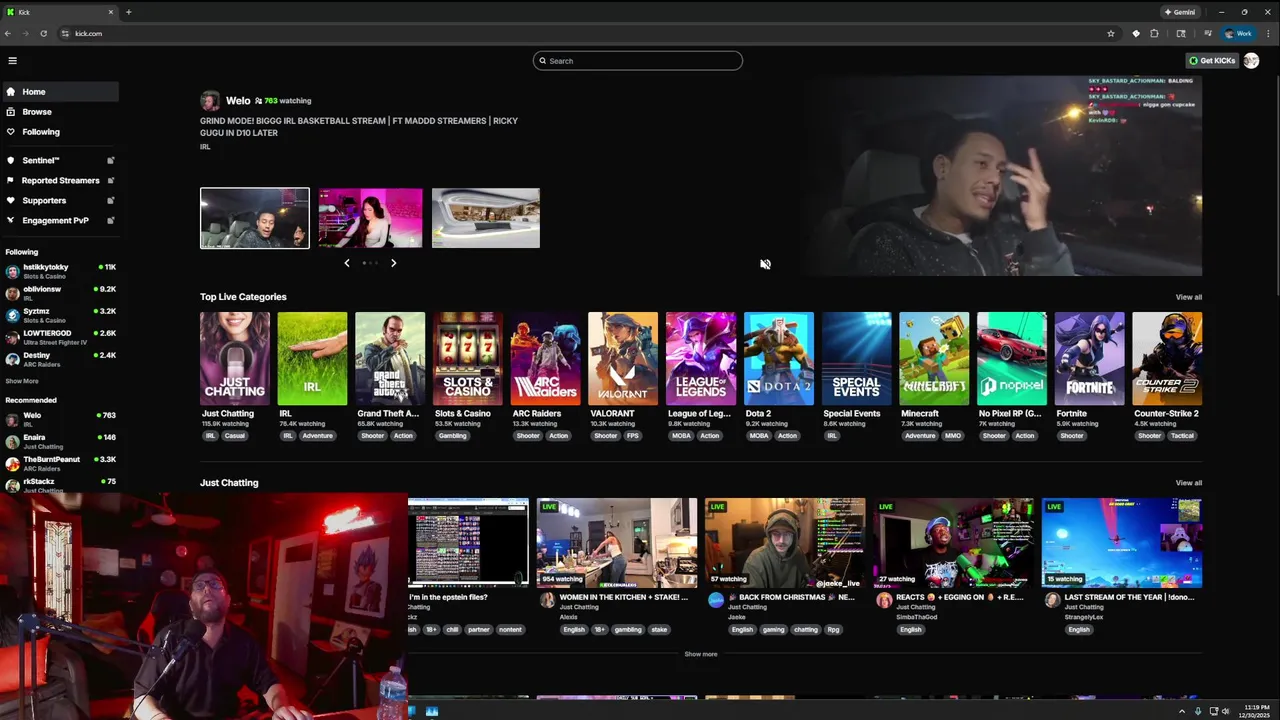Open Enaira in the Recommended list
This screenshot has width=1280, height=720.
click(x=60, y=441)
